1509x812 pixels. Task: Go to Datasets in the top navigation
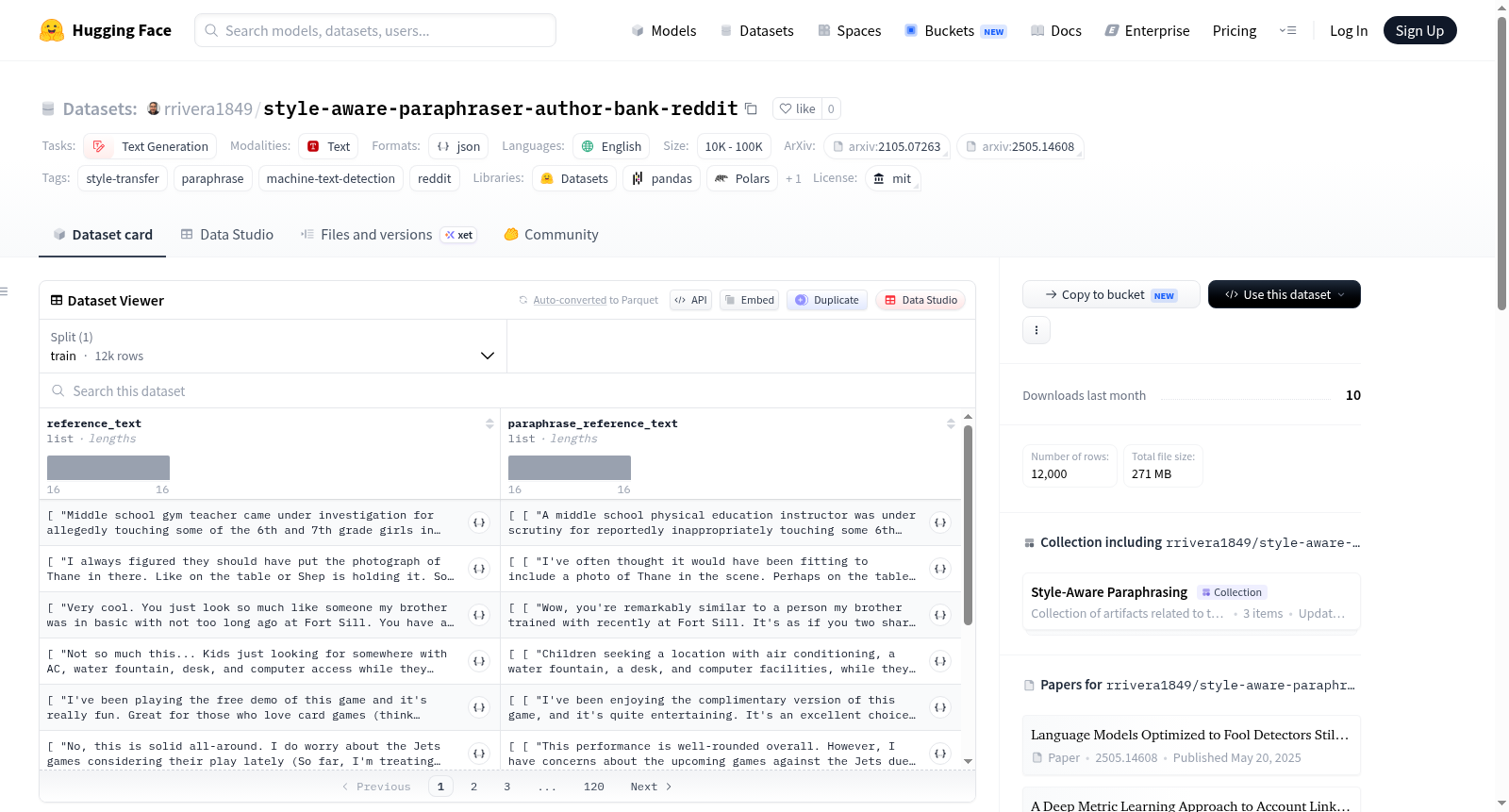pyautogui.click(x=756, y=30)
